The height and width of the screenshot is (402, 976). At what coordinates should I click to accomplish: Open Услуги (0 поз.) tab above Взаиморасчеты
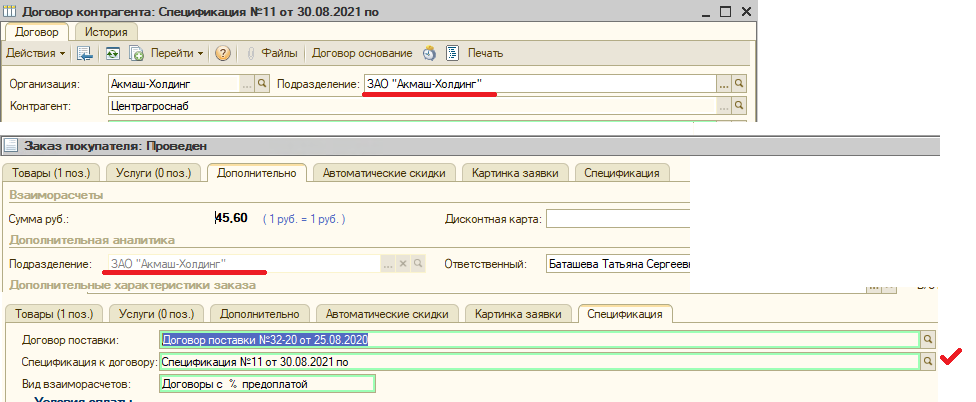(x=154, y=173)
